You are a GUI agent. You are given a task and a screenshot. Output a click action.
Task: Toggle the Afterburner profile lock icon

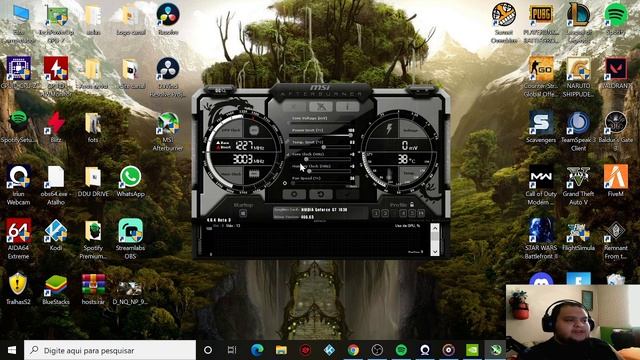point(412,204)
